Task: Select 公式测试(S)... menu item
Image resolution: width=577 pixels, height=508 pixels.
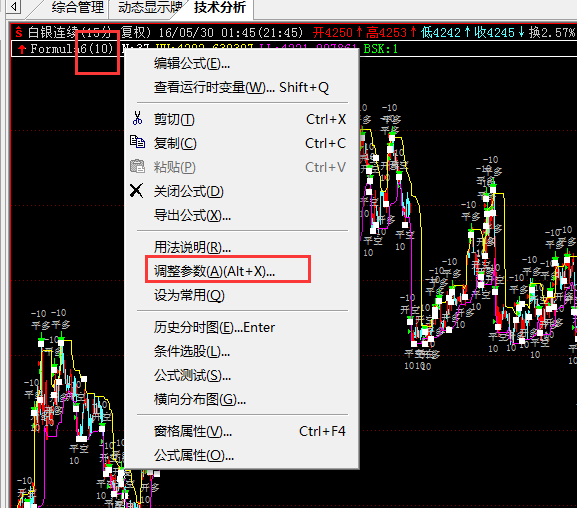Action: click(x=243, y=375)
